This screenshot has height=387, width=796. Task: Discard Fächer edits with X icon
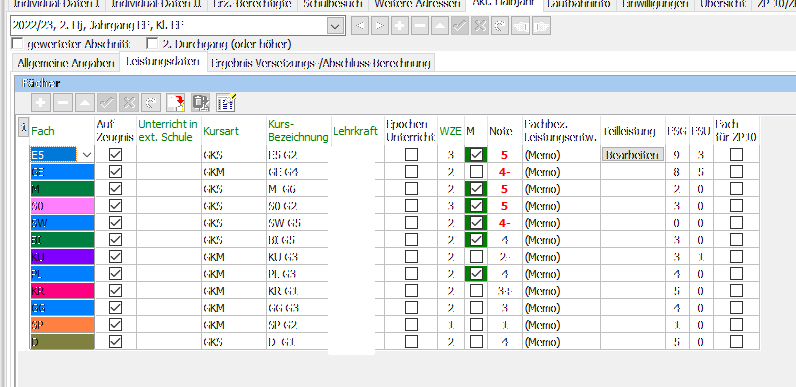pos(128,103)
